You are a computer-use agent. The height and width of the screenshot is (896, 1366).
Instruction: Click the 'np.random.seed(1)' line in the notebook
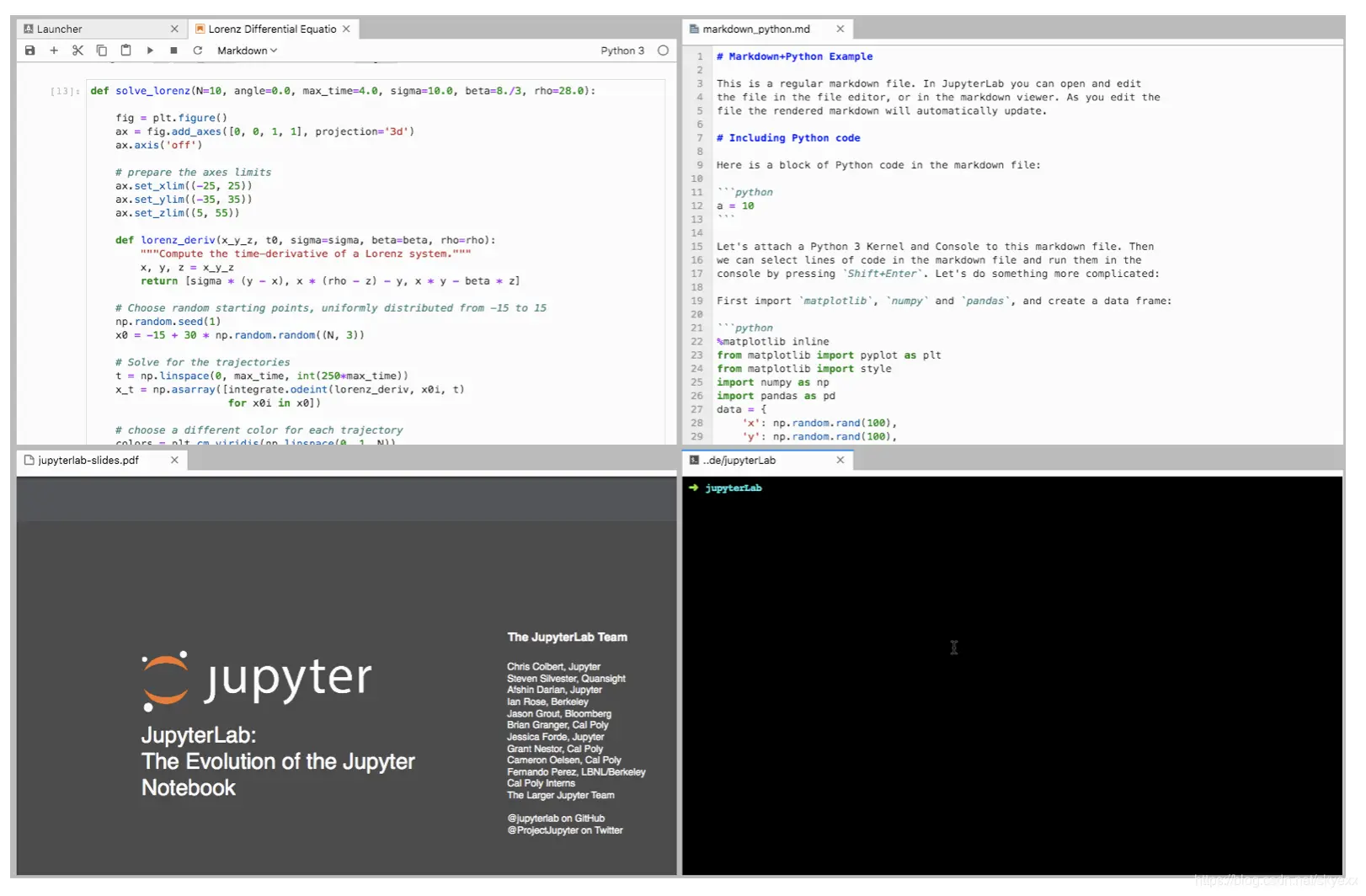[x=168, y=322]
